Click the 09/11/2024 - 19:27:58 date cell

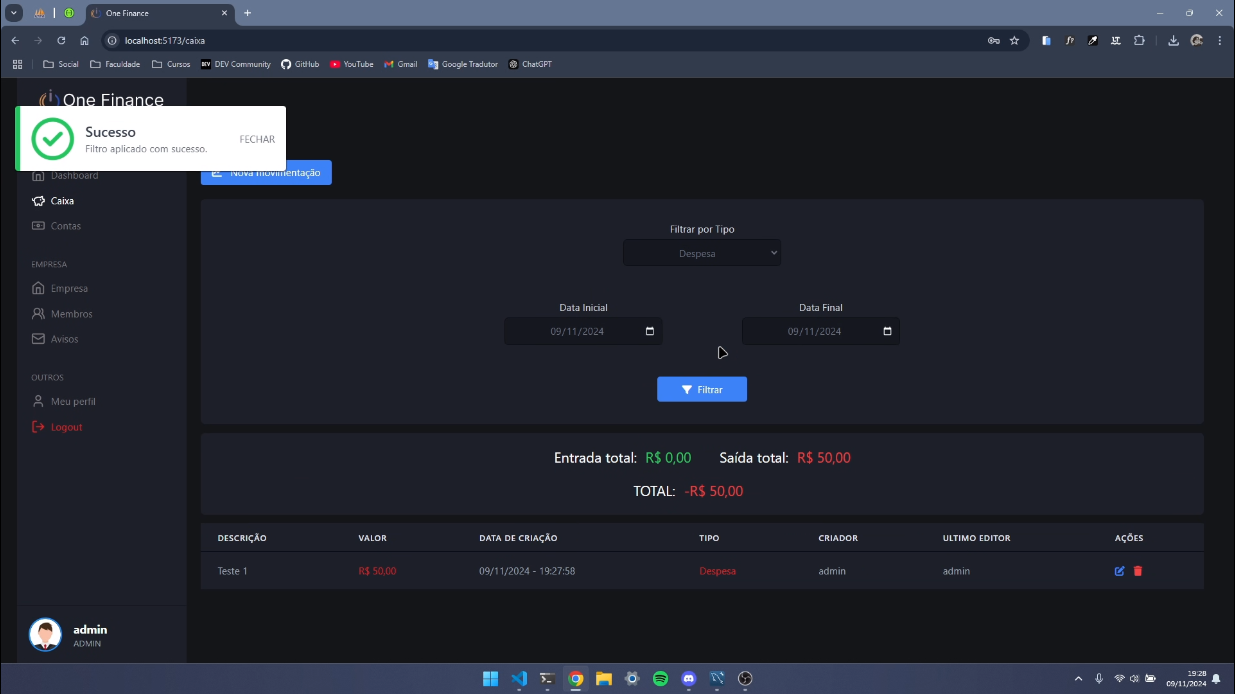[x=527, y=571]
